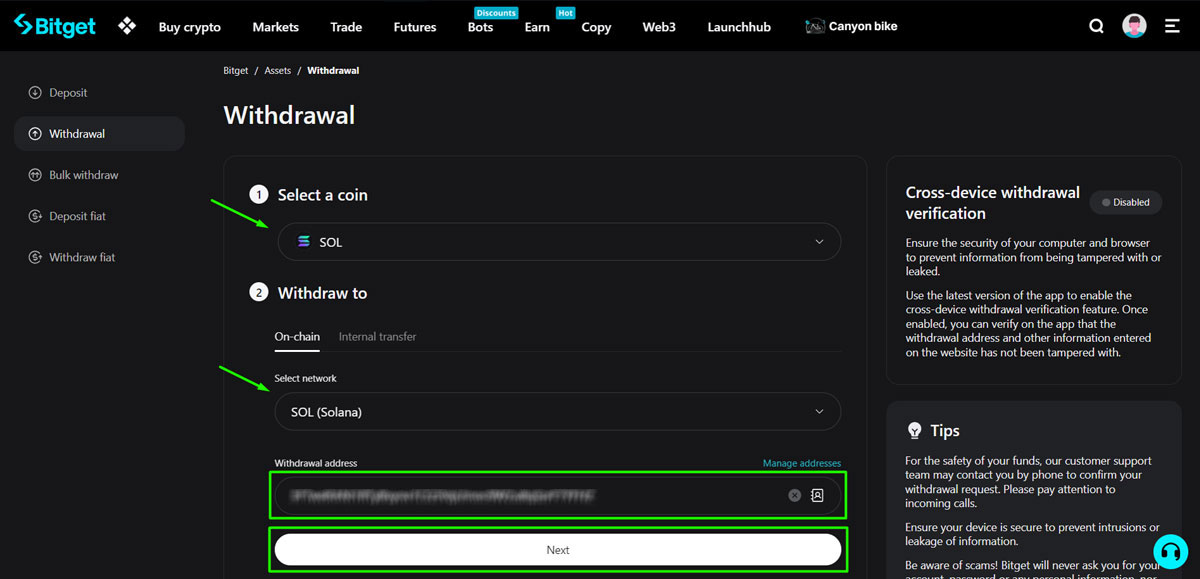The width and height of the screenshot is (1200, 579).
Task: Click the Canyon bike promo icon
Action: 815,27
